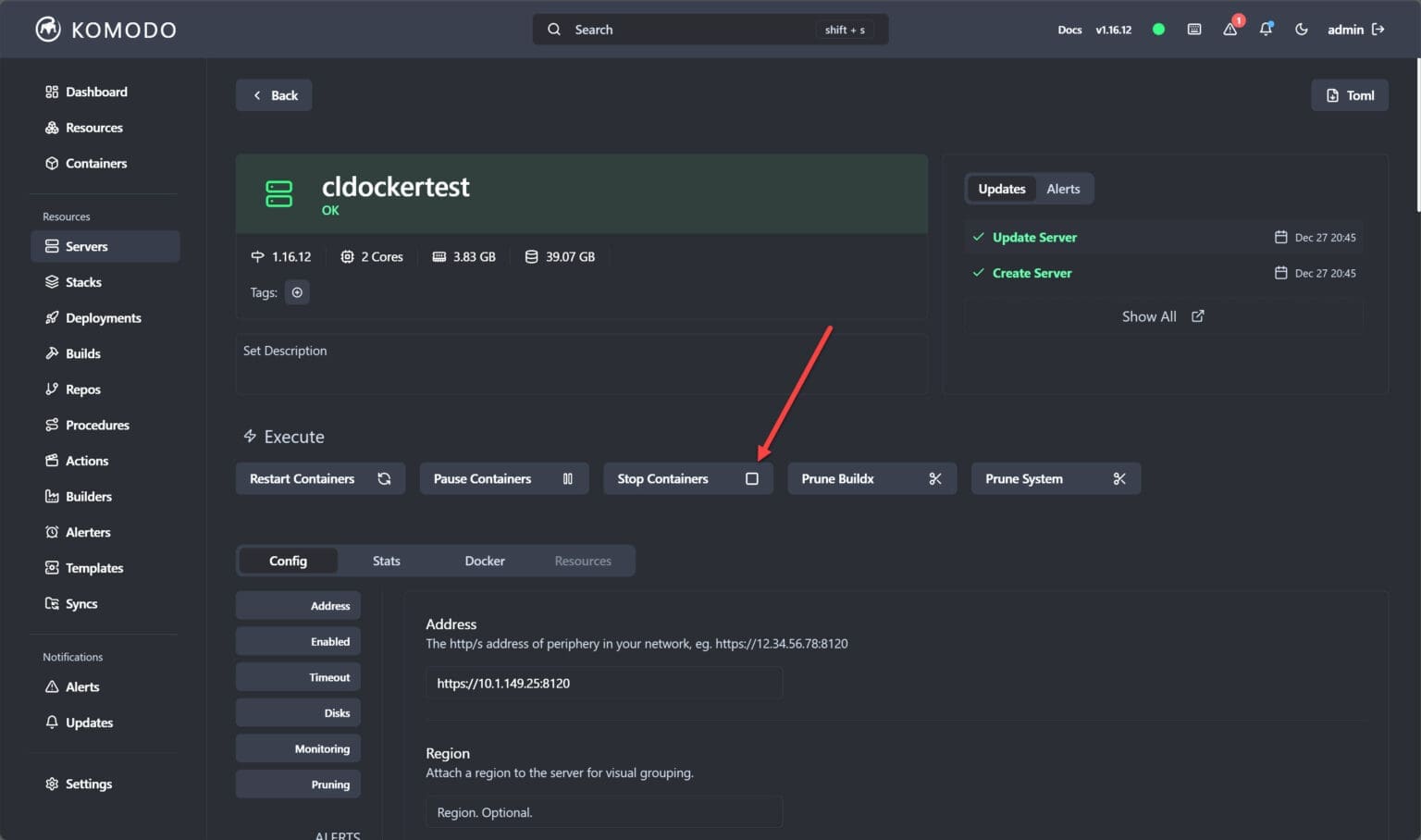The width and height of the screenshot is (1421, 840).
Task: Select Deployments in the sidebar menu
Action: tap(103, 317)
